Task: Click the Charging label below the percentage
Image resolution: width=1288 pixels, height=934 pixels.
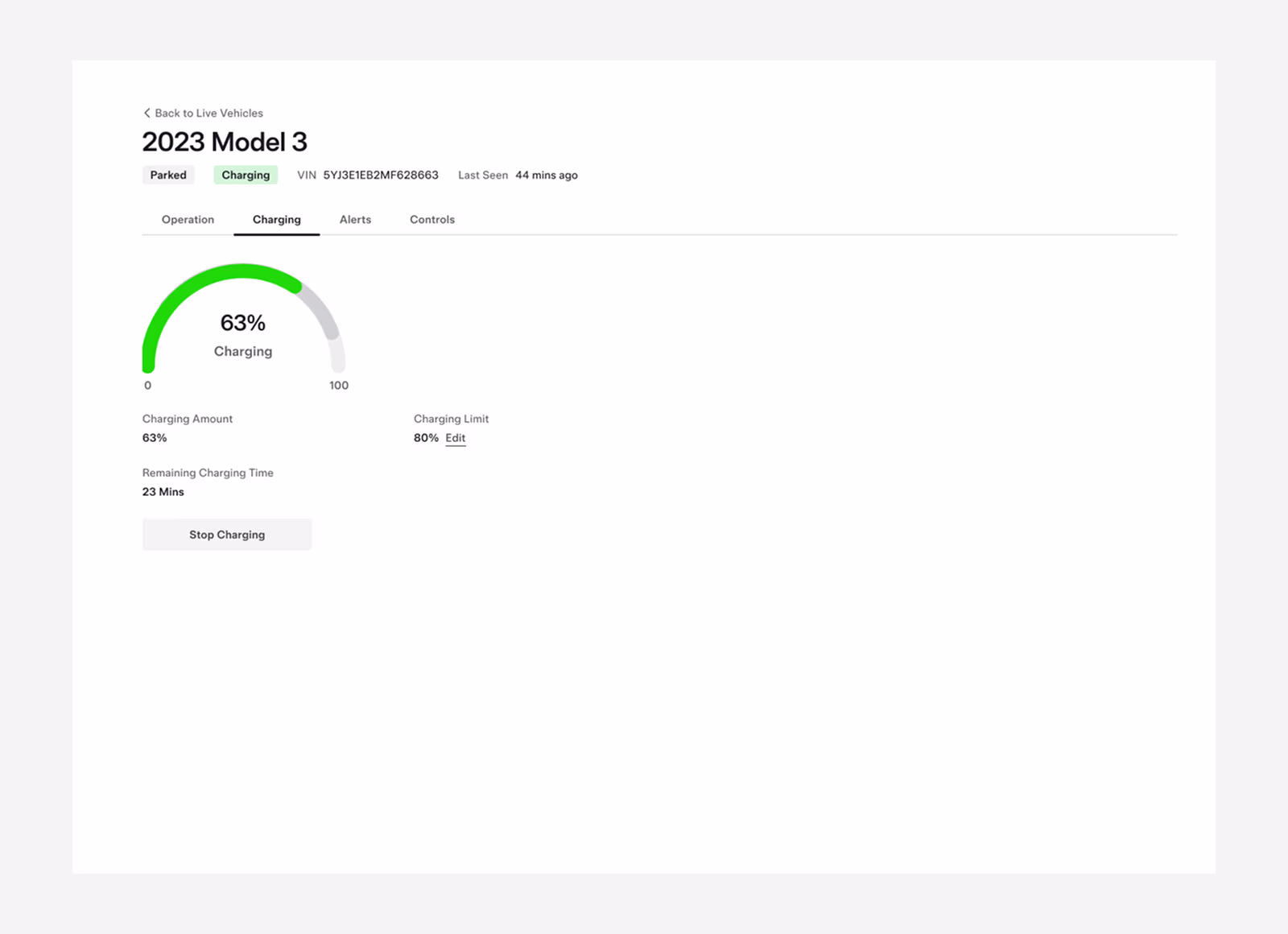Action: (x=242, y=351)
